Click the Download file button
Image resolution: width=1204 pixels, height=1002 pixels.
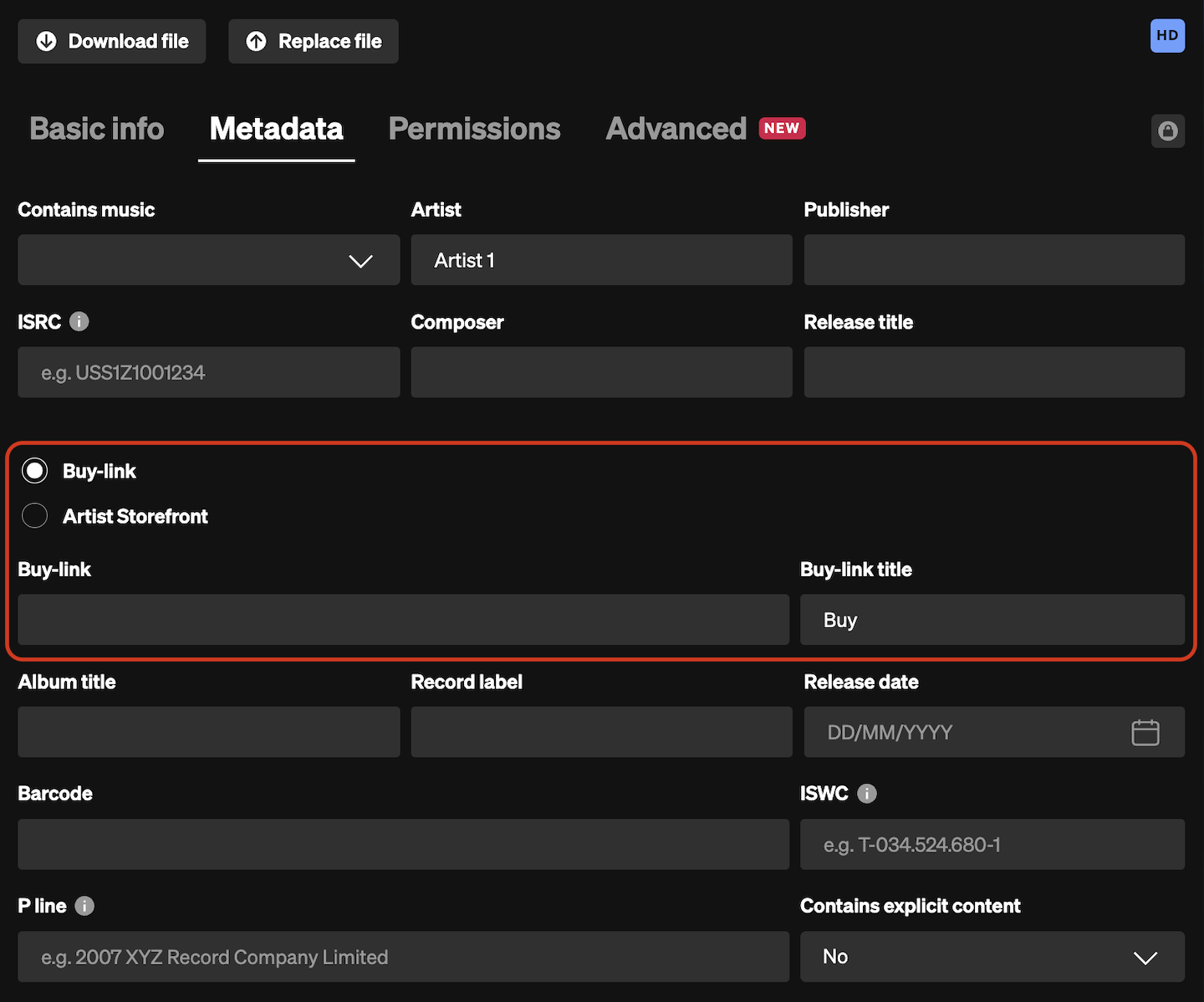(x=112, y=41)
